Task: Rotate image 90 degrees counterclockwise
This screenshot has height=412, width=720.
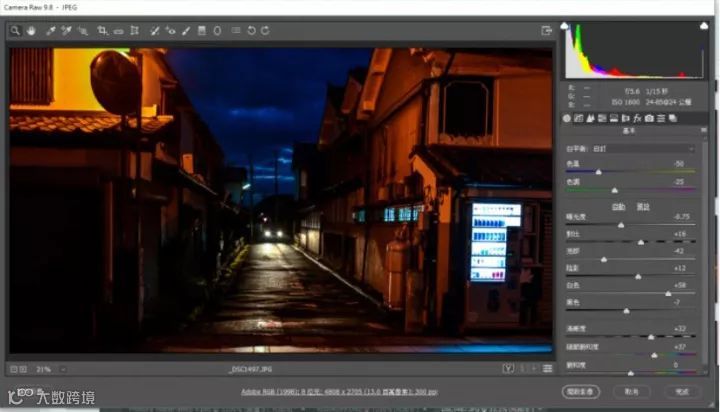Action: (x=251, y=31)
